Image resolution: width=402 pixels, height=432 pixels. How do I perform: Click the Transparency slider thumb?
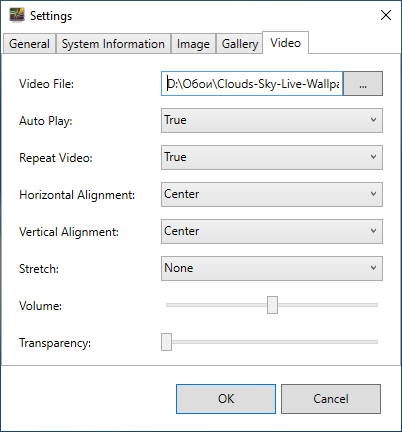click(166, 342)
